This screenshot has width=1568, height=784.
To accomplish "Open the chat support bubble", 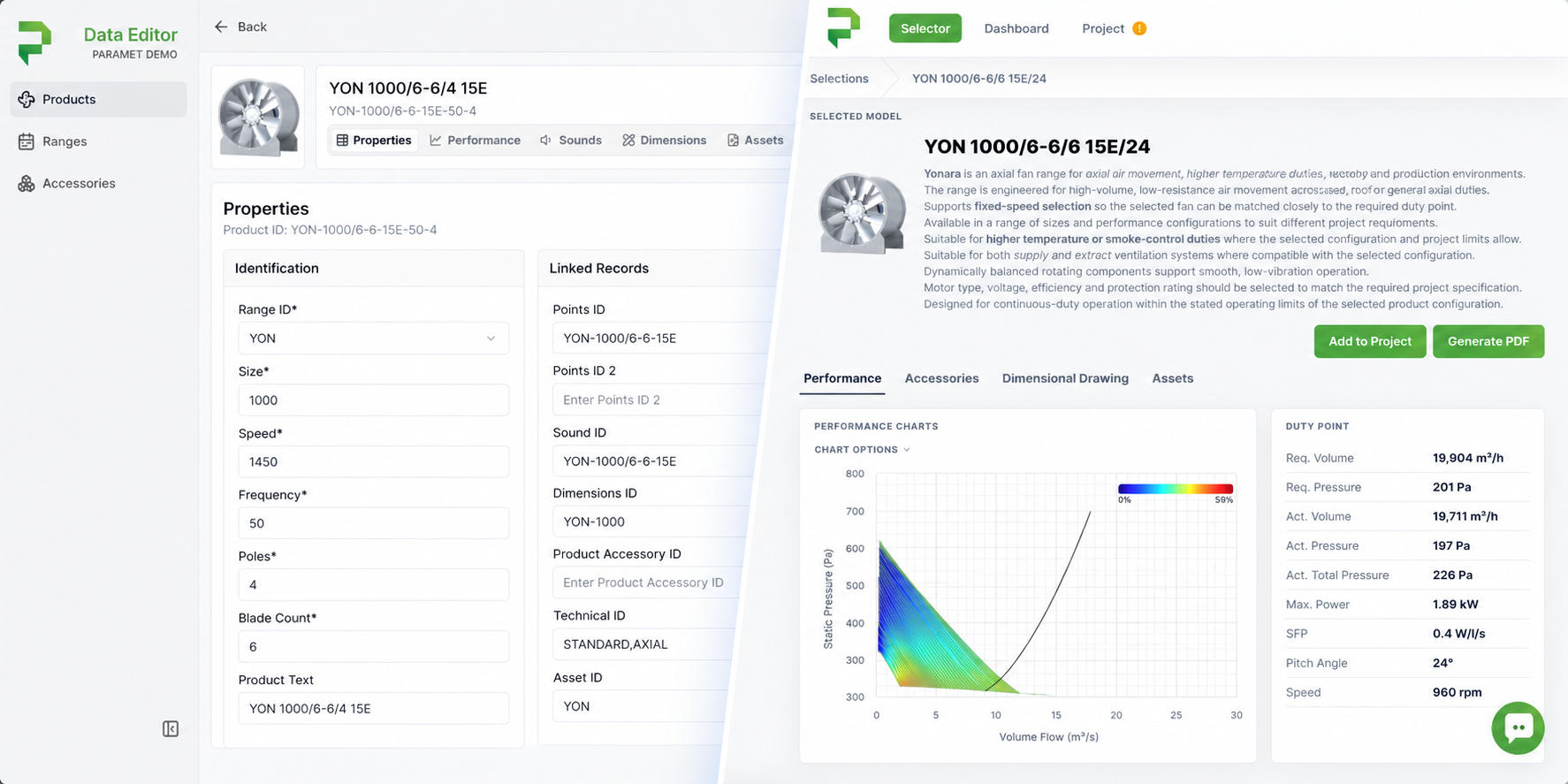I will pos(1518,727).
